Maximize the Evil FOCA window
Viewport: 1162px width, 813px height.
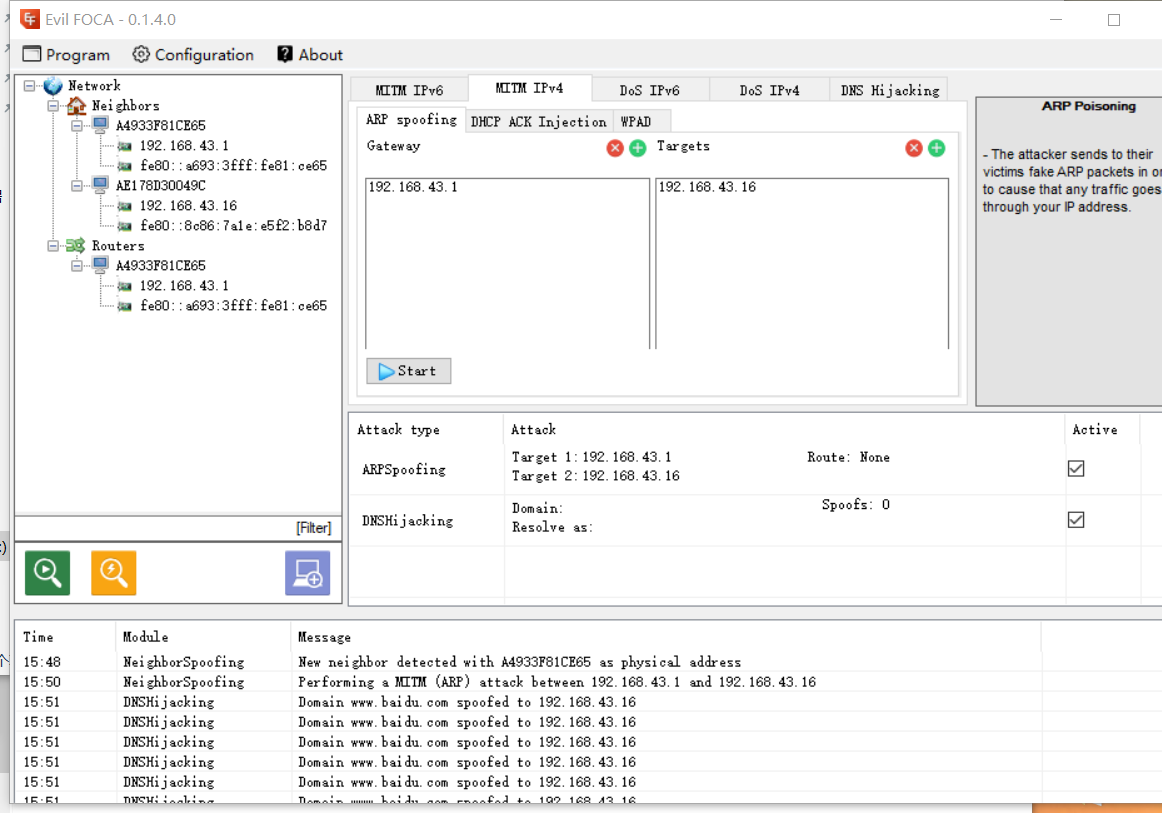(1114, 20)
